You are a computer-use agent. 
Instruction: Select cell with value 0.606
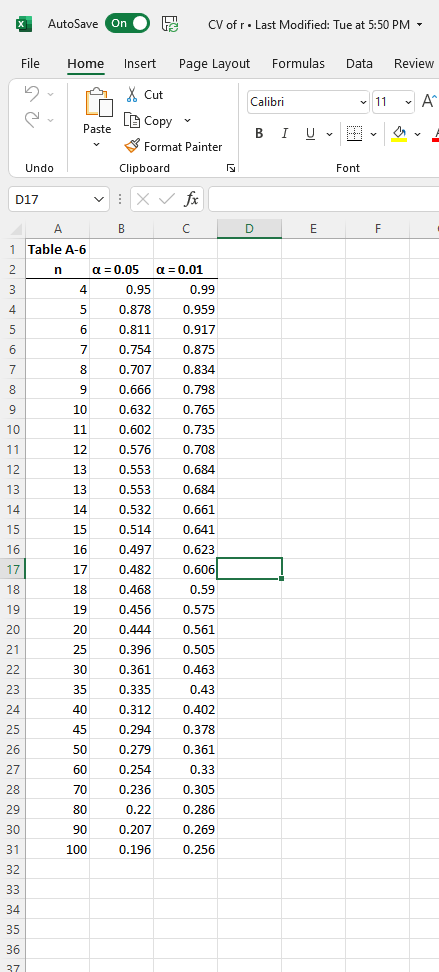tap(185, 569)
